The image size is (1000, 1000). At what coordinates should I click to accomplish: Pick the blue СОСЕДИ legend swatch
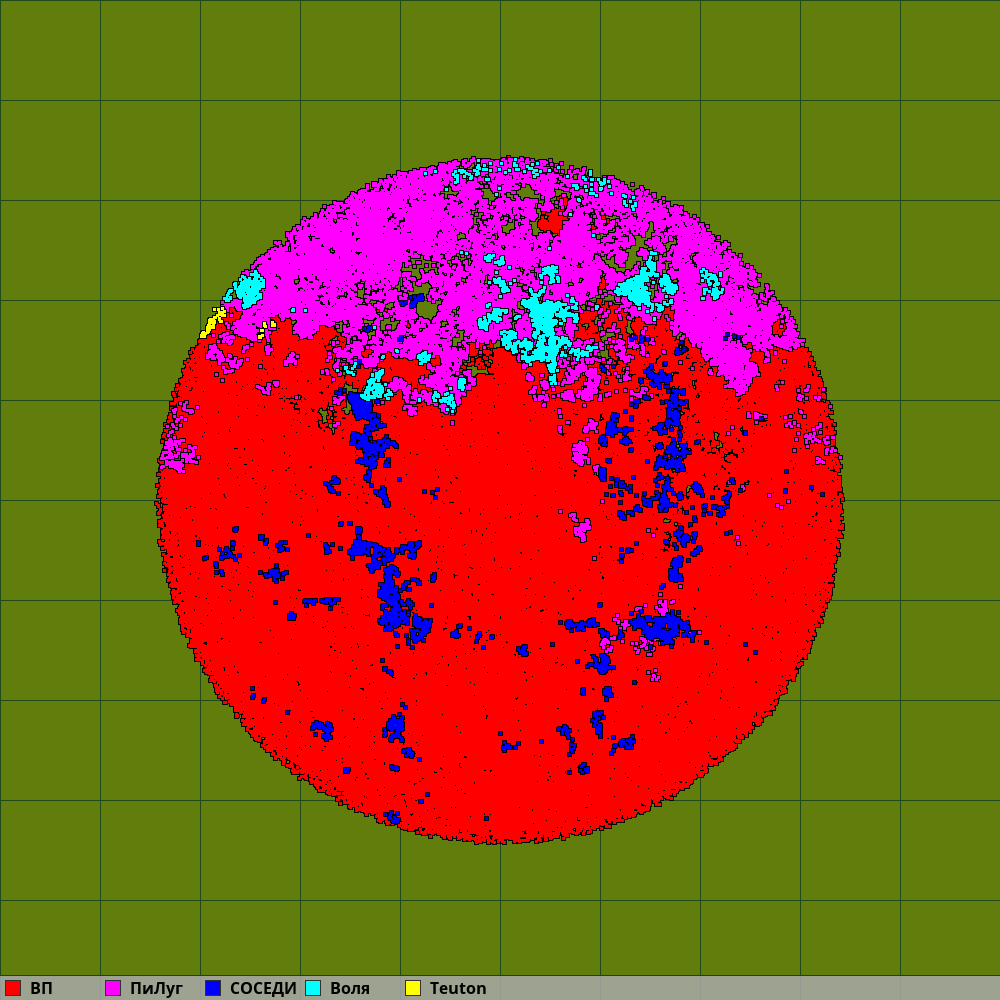click(x=213, y=988)
